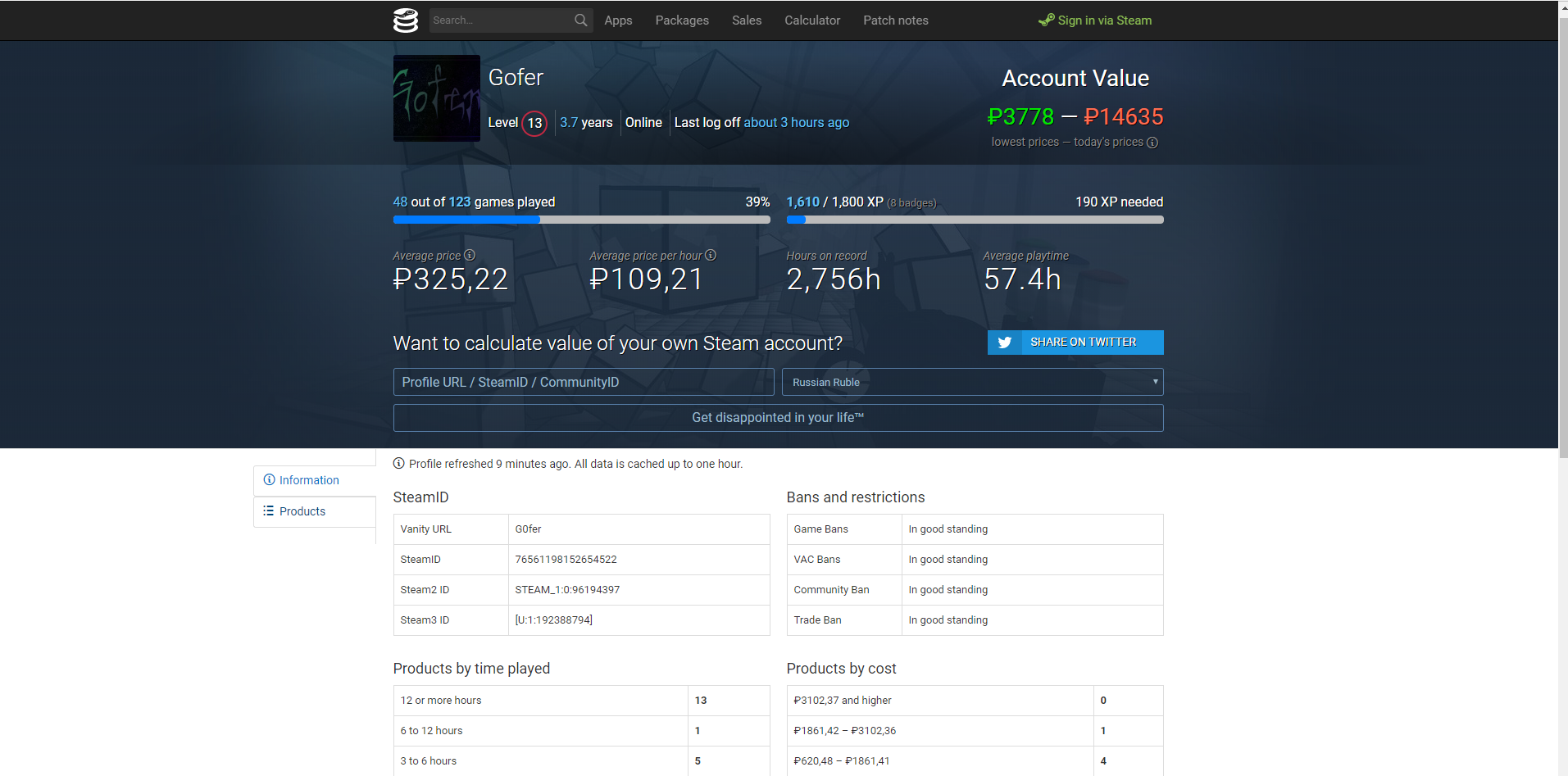Click the search magnifier icon
The width and height of the screenshot is (1568, 776).
(x=580, y=20)
